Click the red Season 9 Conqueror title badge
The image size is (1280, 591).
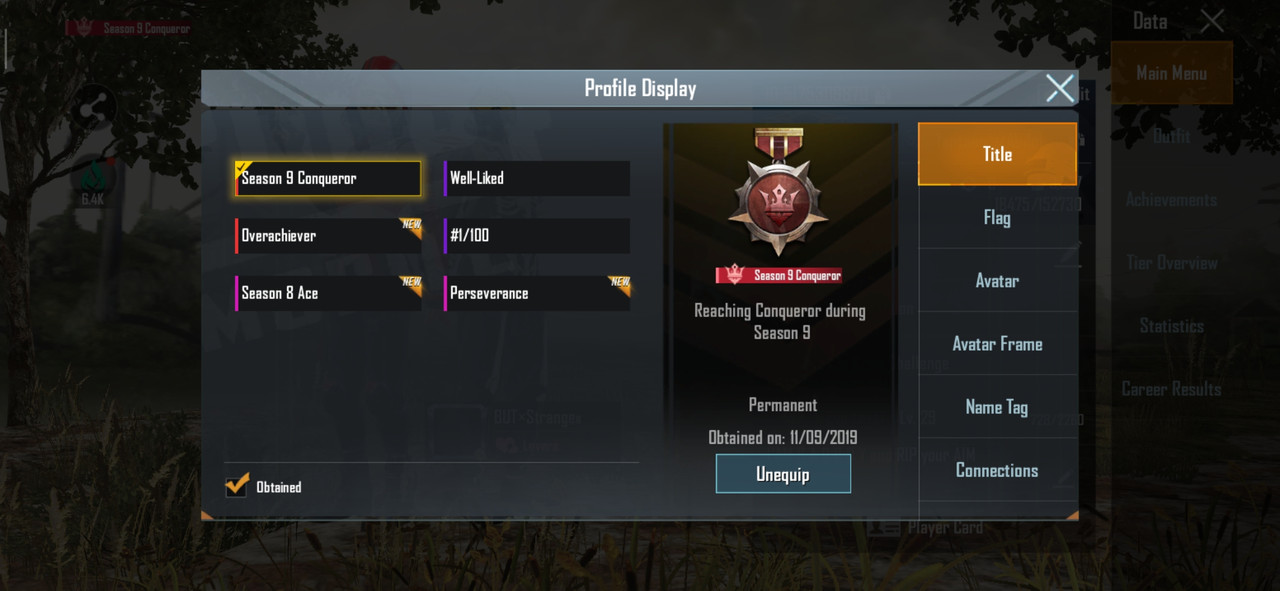780,275
